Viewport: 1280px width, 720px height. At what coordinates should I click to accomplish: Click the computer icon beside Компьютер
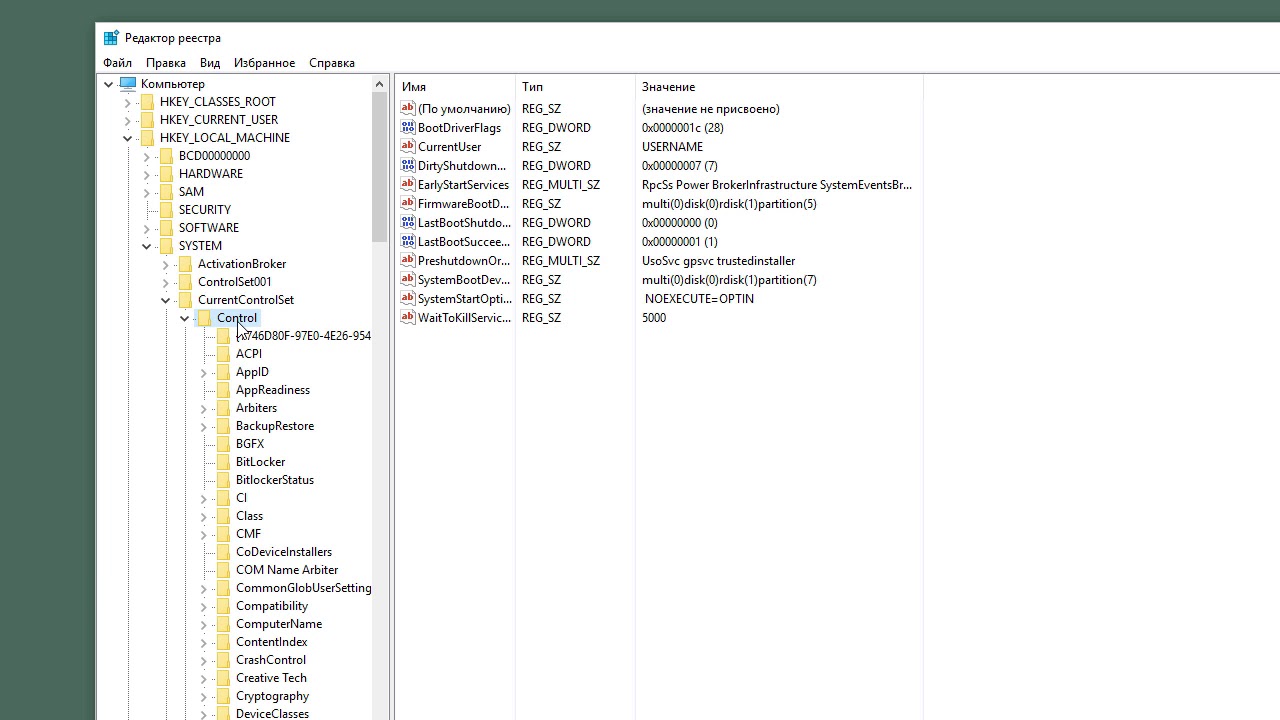click(127, 84)
